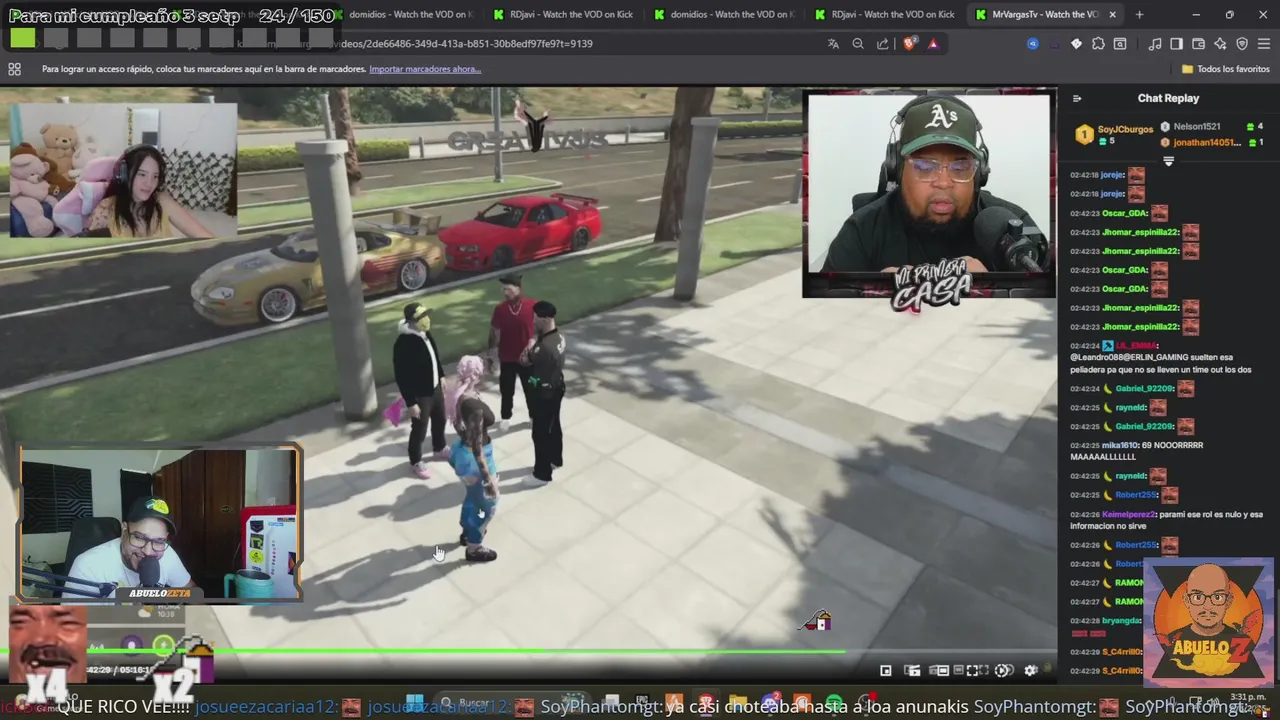This screenshot has width=1280, height=720.
Task: Open Brave Rewards triangle icon
Action: coord(933,44)
